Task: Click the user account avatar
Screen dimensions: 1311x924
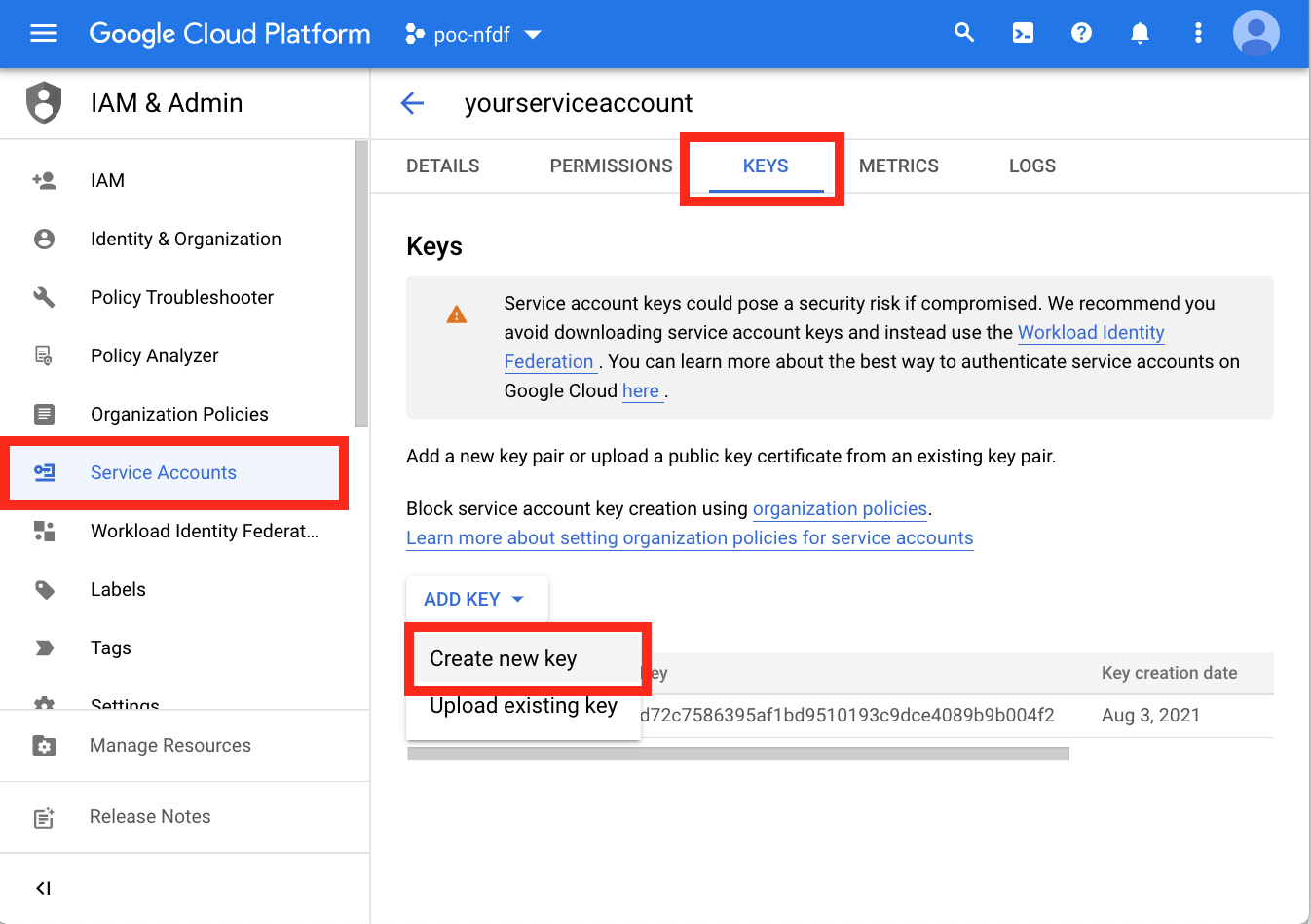Action: click(x=1256, y=33)
